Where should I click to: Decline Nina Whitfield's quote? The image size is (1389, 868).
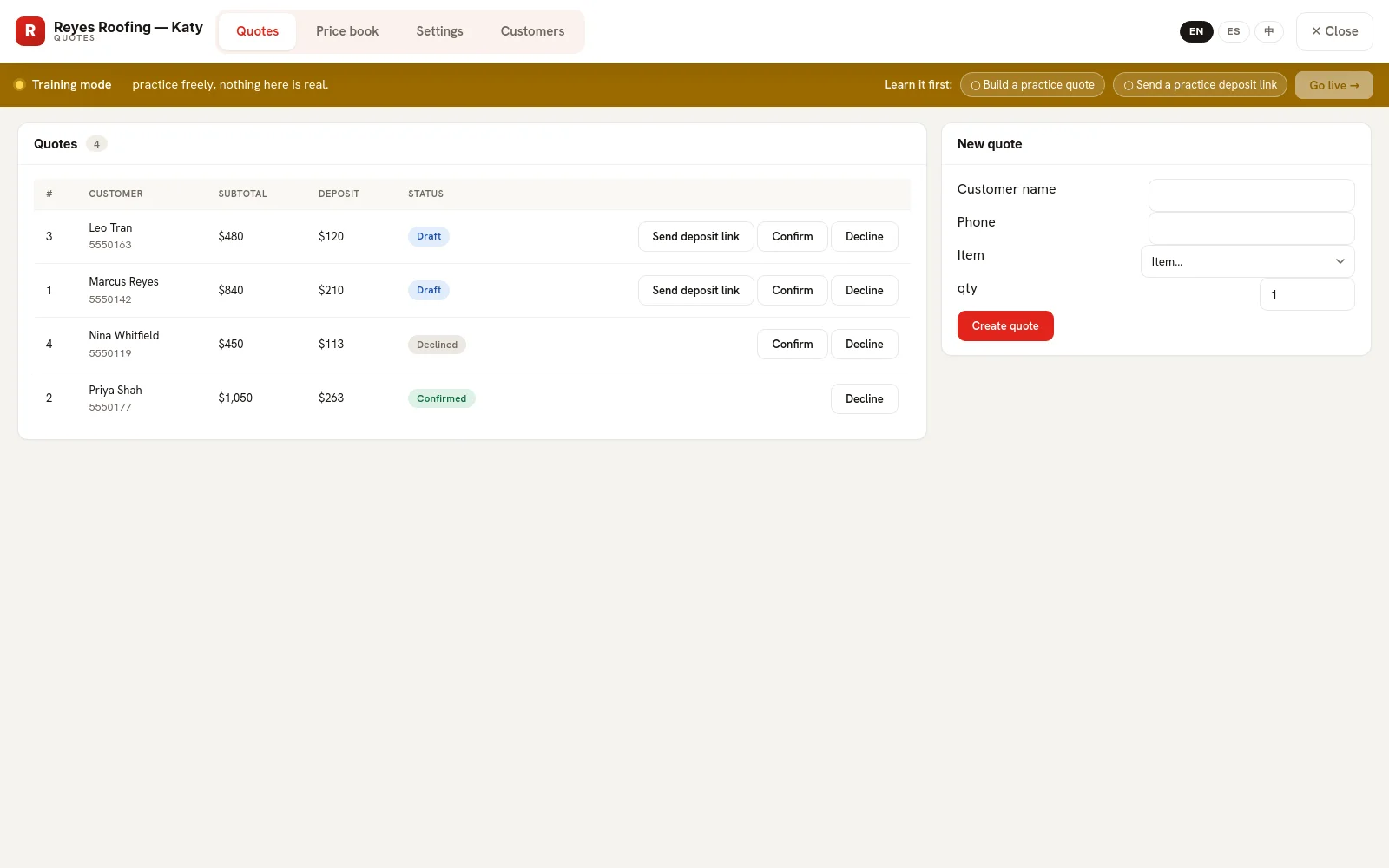[865, 345]
